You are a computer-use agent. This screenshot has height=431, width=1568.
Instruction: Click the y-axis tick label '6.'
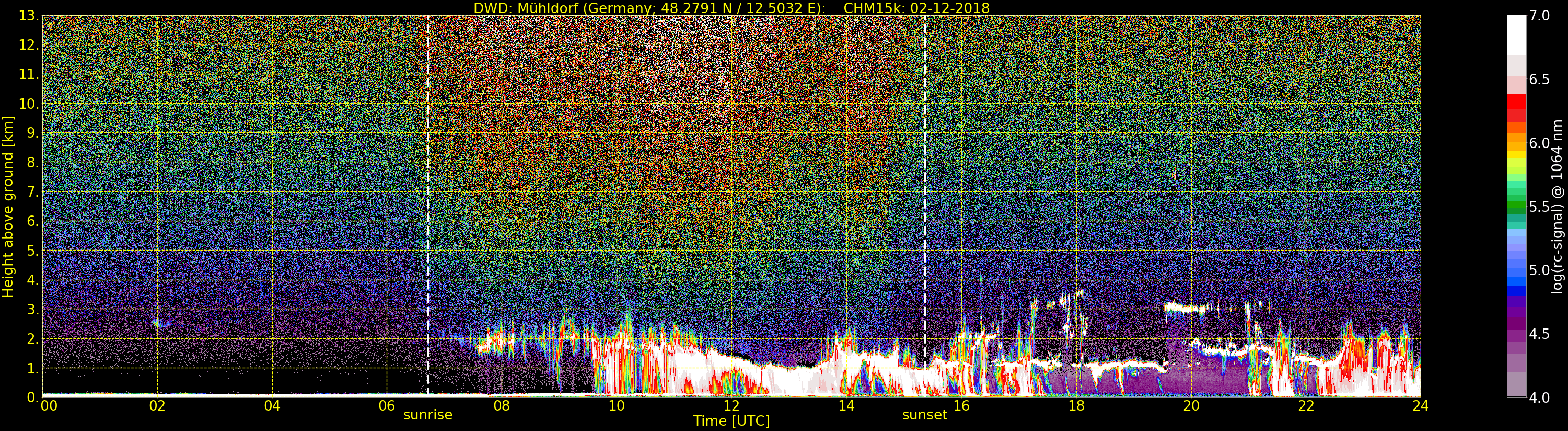point(32,221)
